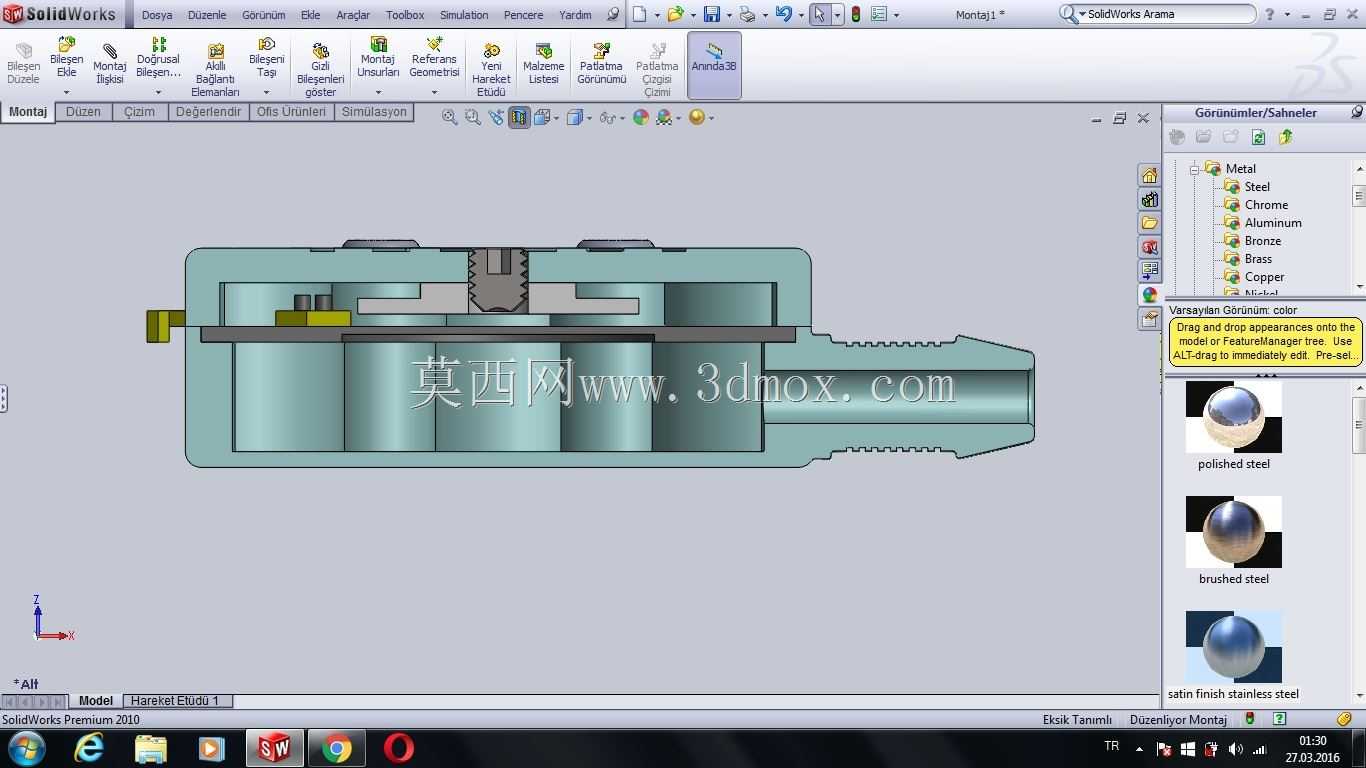Switch to the Simülasyon tab
Image resolution: width=1366 pixels, height=768 pixels.
click(x=374, y=112)
